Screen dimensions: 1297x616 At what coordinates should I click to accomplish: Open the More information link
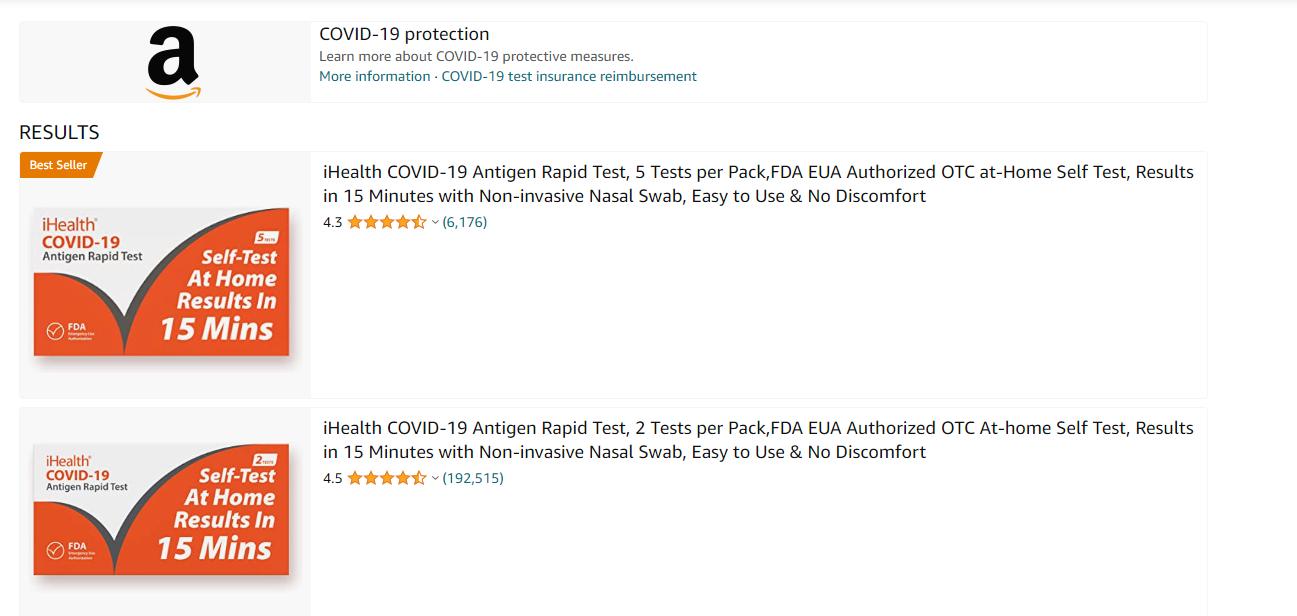[x=374, y=76]
